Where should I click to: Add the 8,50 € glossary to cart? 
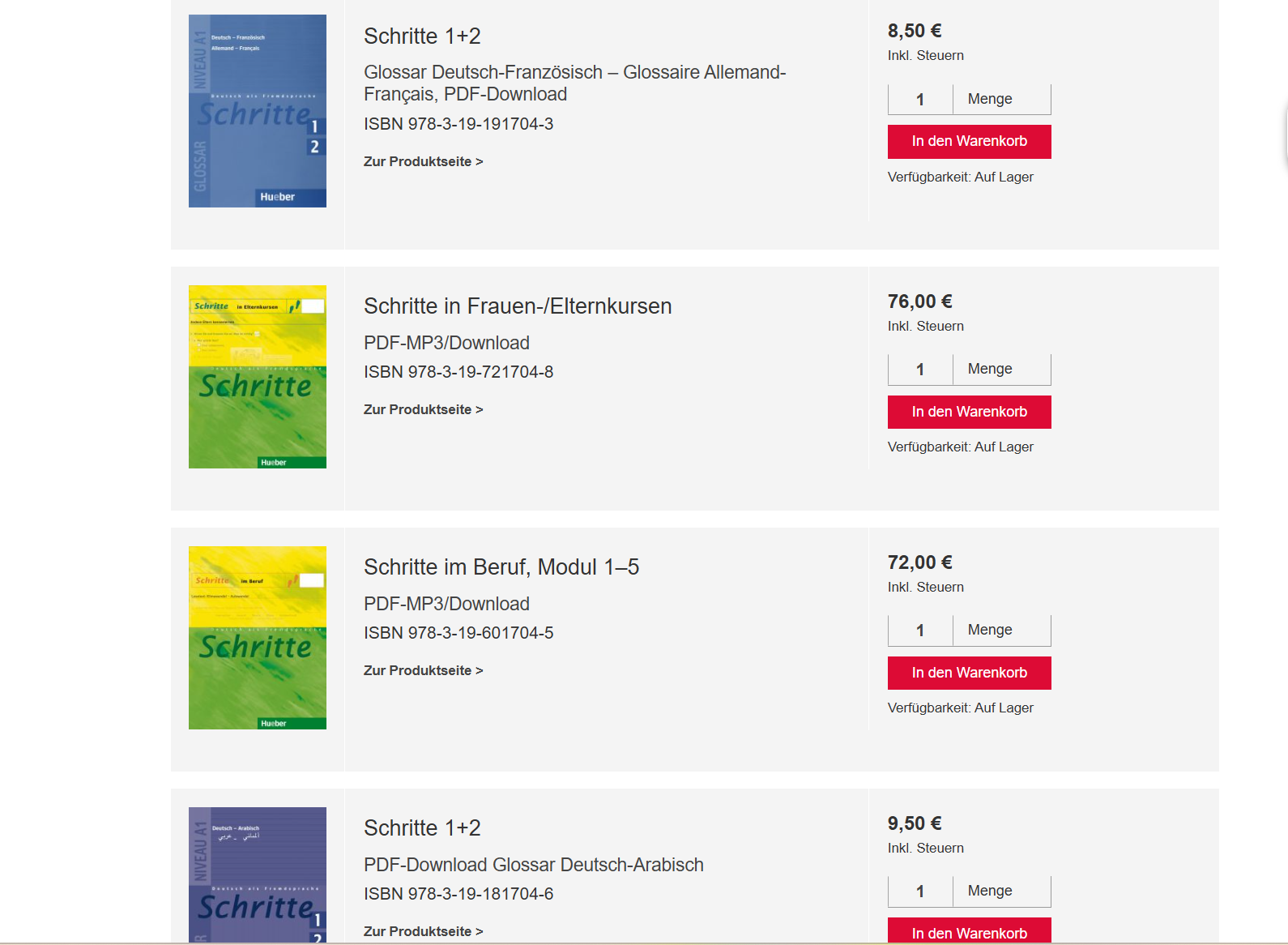[x=970, y=142]
